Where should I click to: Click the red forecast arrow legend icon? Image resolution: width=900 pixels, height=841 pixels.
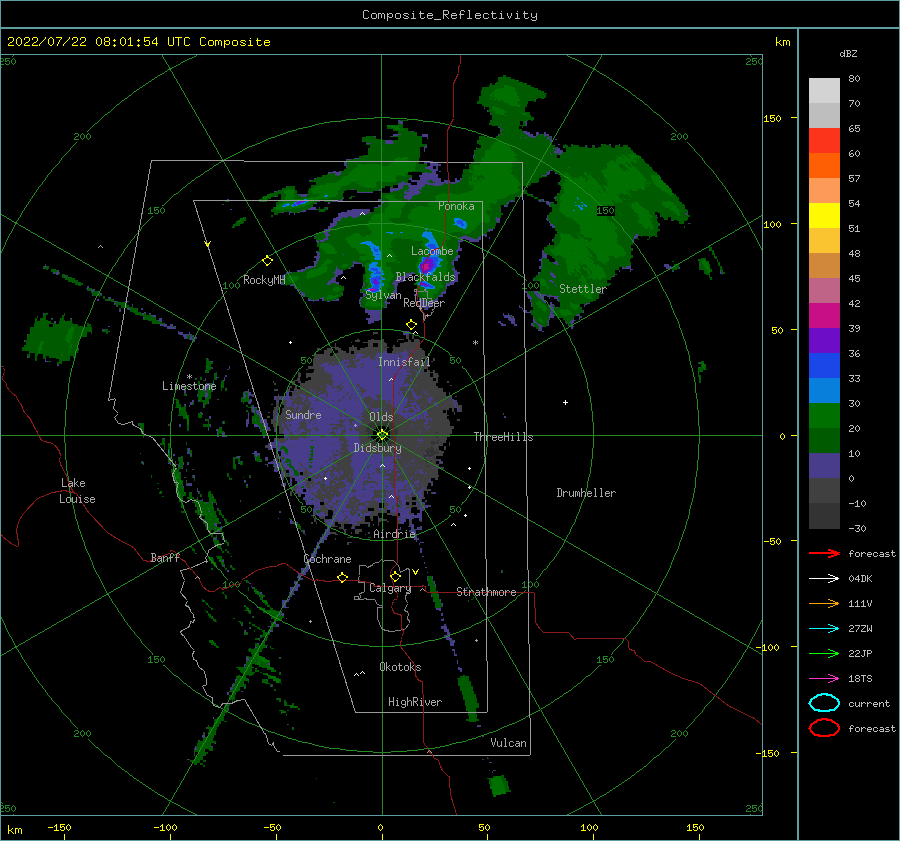pyautogui.click(x=824, y=553)
